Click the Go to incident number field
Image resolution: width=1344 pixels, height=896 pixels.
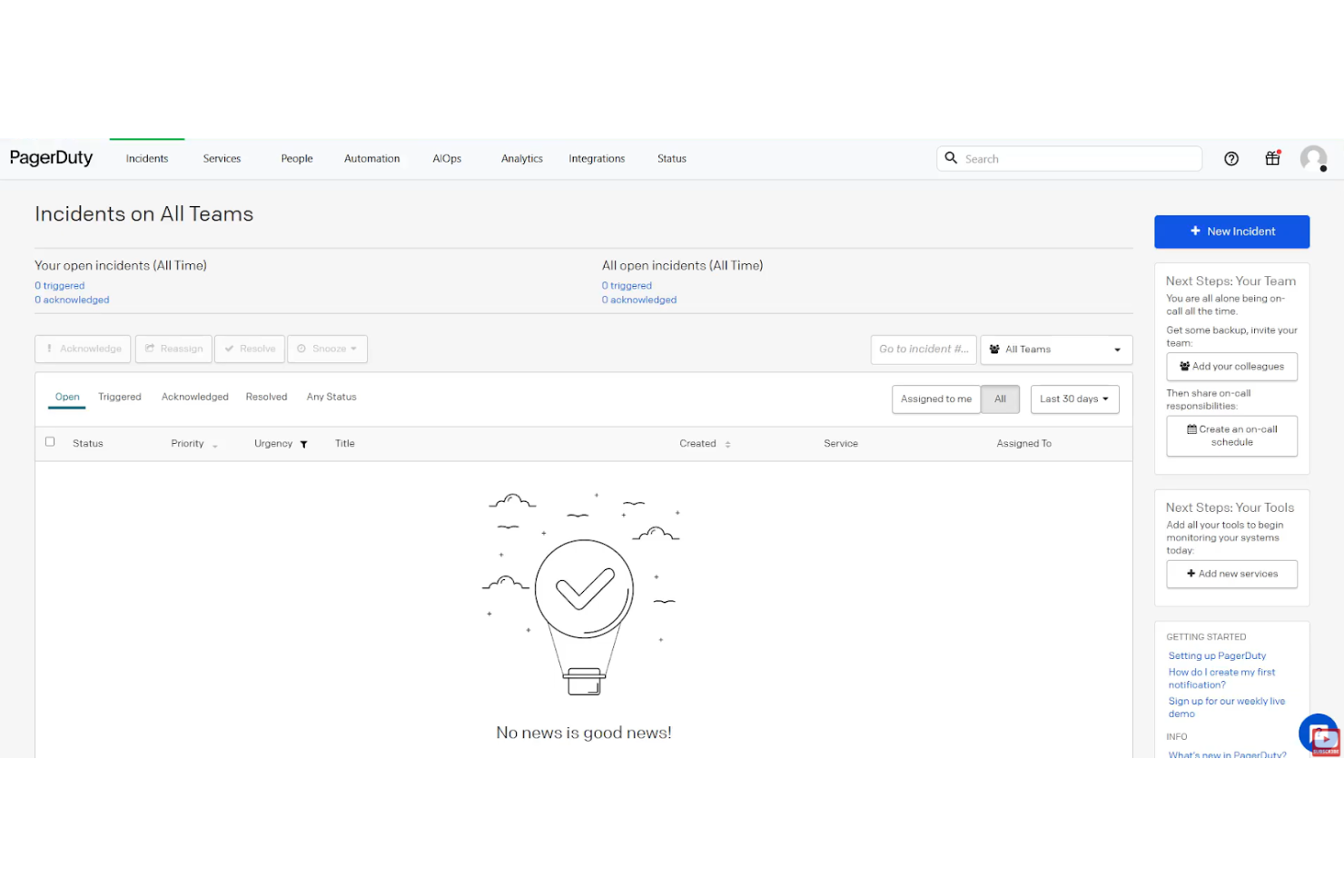click(924, 349)
